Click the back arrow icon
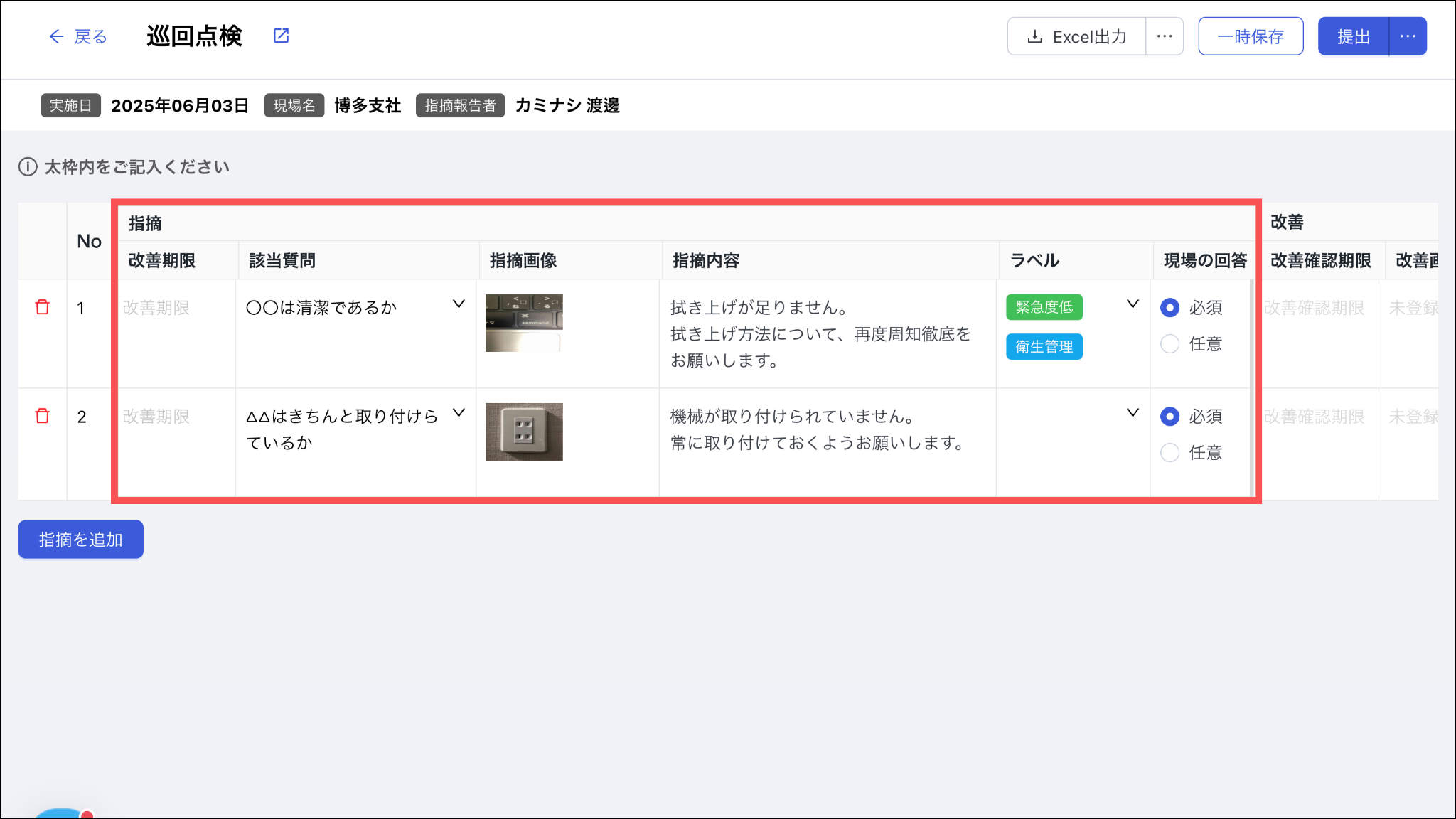 pyautogui.click(x=56, y=36)
